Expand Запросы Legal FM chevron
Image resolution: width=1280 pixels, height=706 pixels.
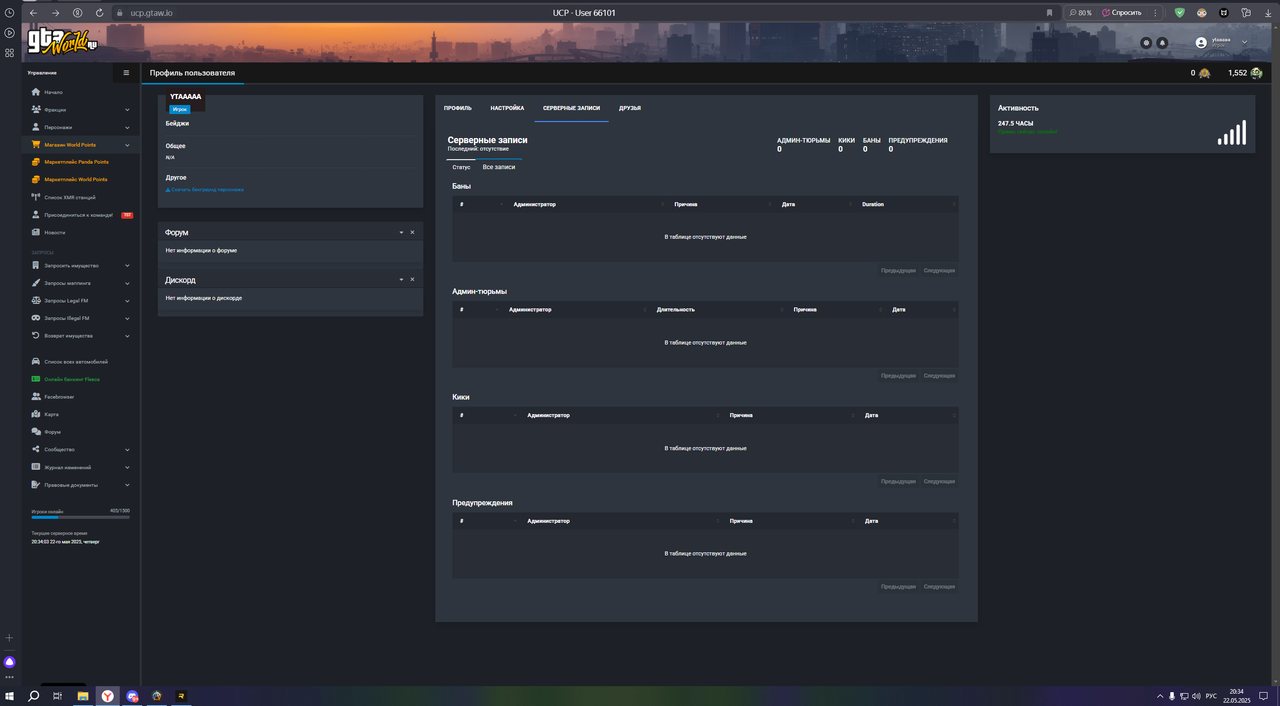pyautogui.click(x=127, y=301)
